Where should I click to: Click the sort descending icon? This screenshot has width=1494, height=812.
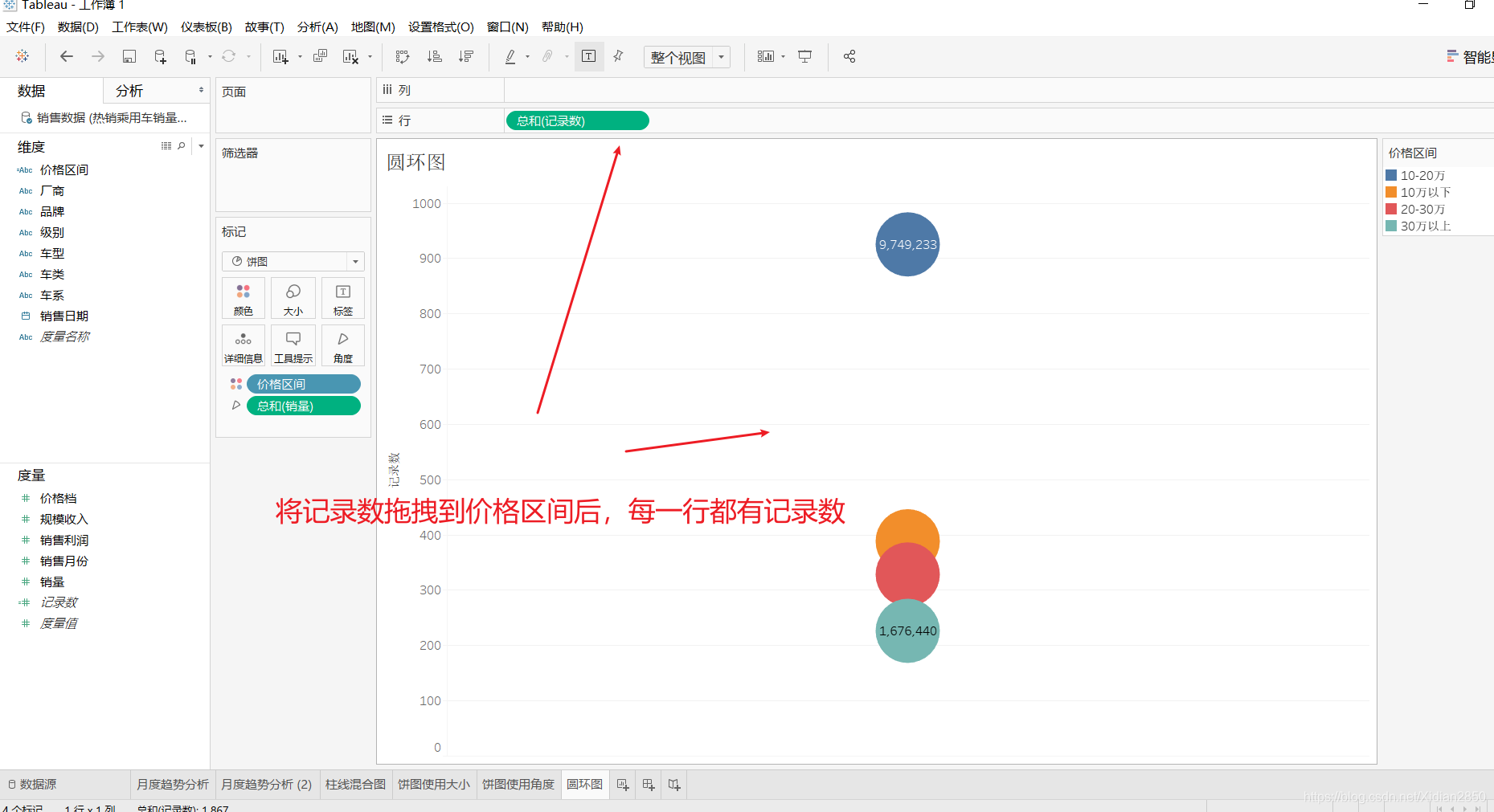(x=466, y=56)
